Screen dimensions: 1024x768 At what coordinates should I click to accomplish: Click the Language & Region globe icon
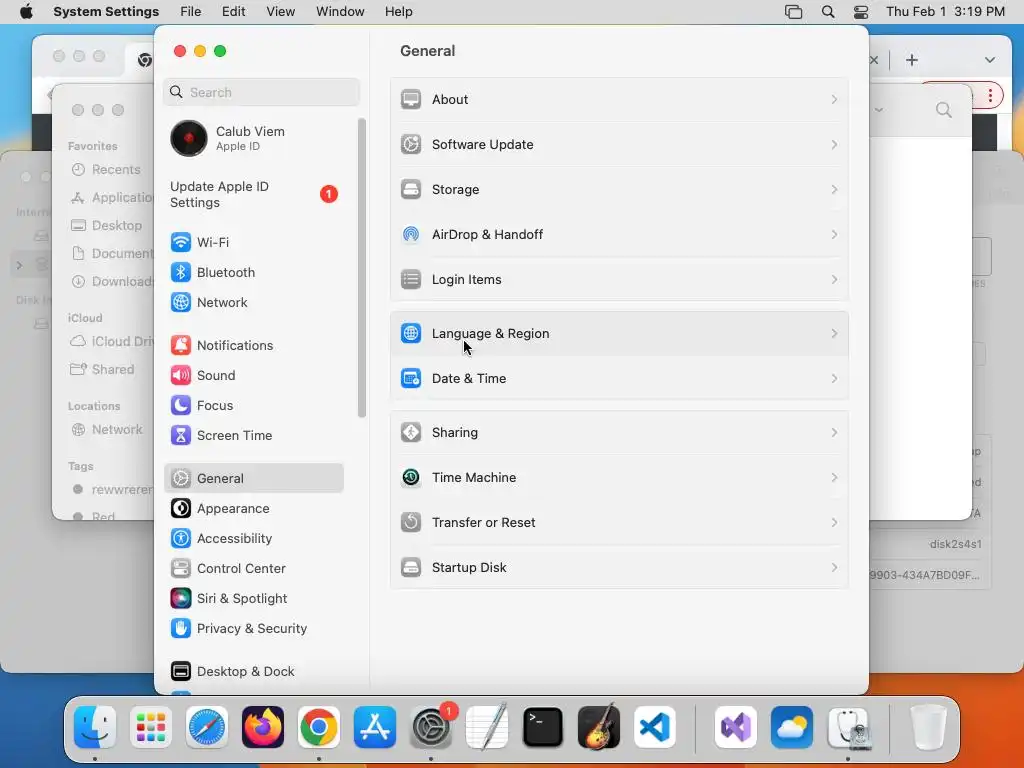tap(411, 333)
